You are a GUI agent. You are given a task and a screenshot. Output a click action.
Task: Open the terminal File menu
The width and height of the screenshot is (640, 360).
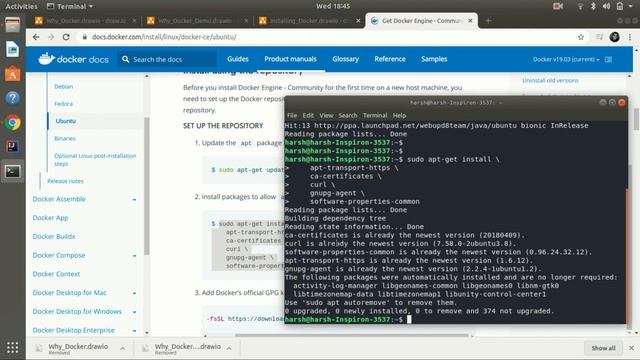tap(292, 116)
